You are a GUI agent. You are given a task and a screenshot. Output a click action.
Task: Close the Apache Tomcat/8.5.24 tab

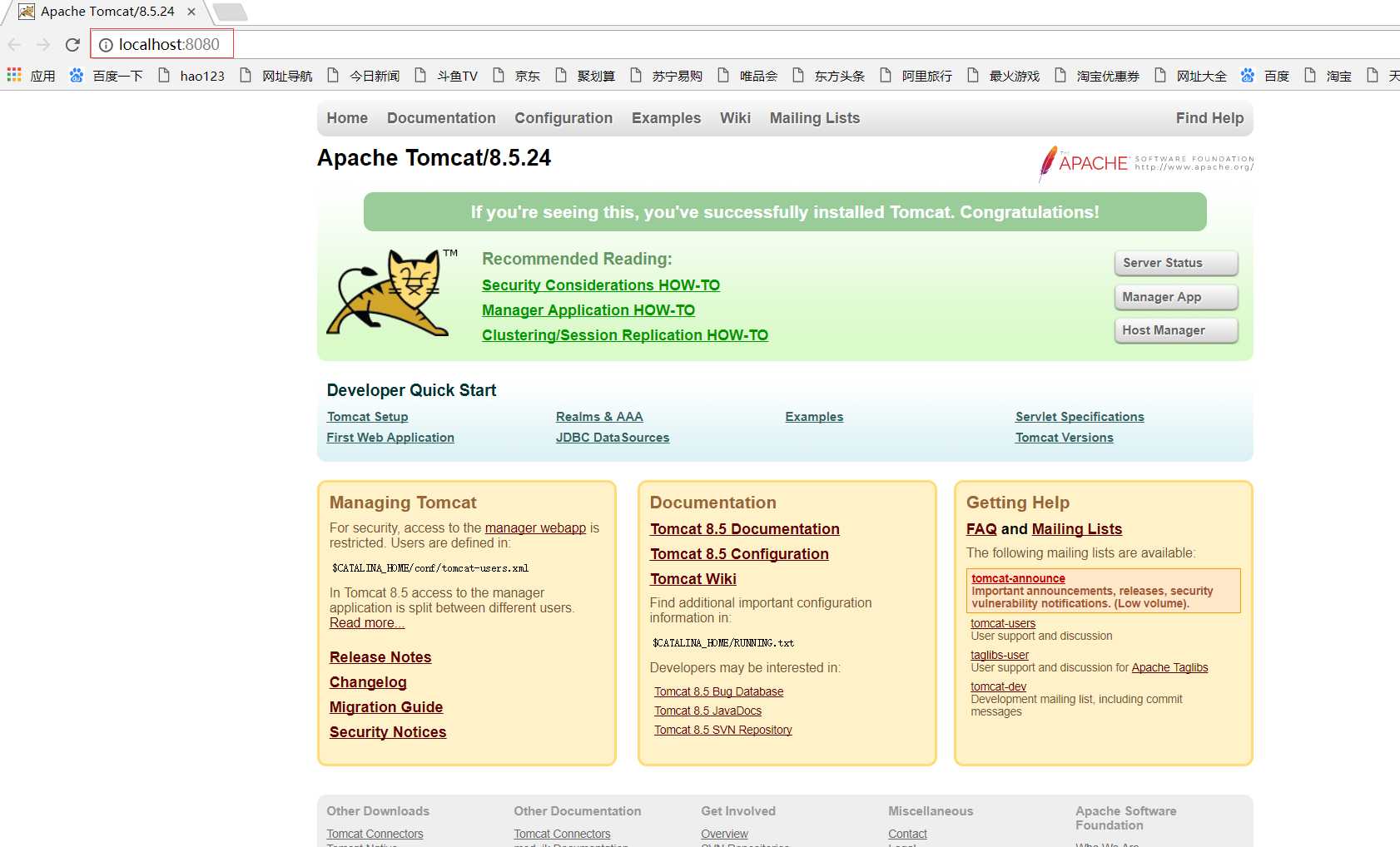(x=191, y=12)
